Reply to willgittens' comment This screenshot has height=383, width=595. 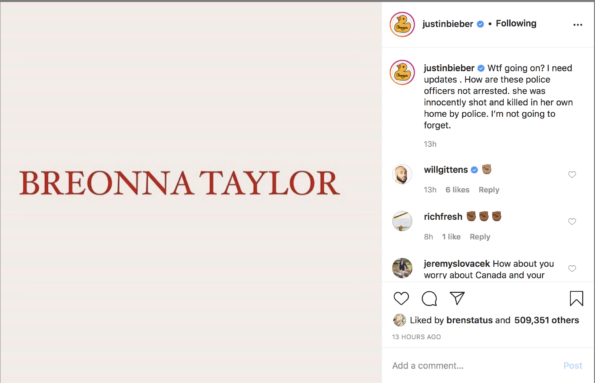coord(489,190)
